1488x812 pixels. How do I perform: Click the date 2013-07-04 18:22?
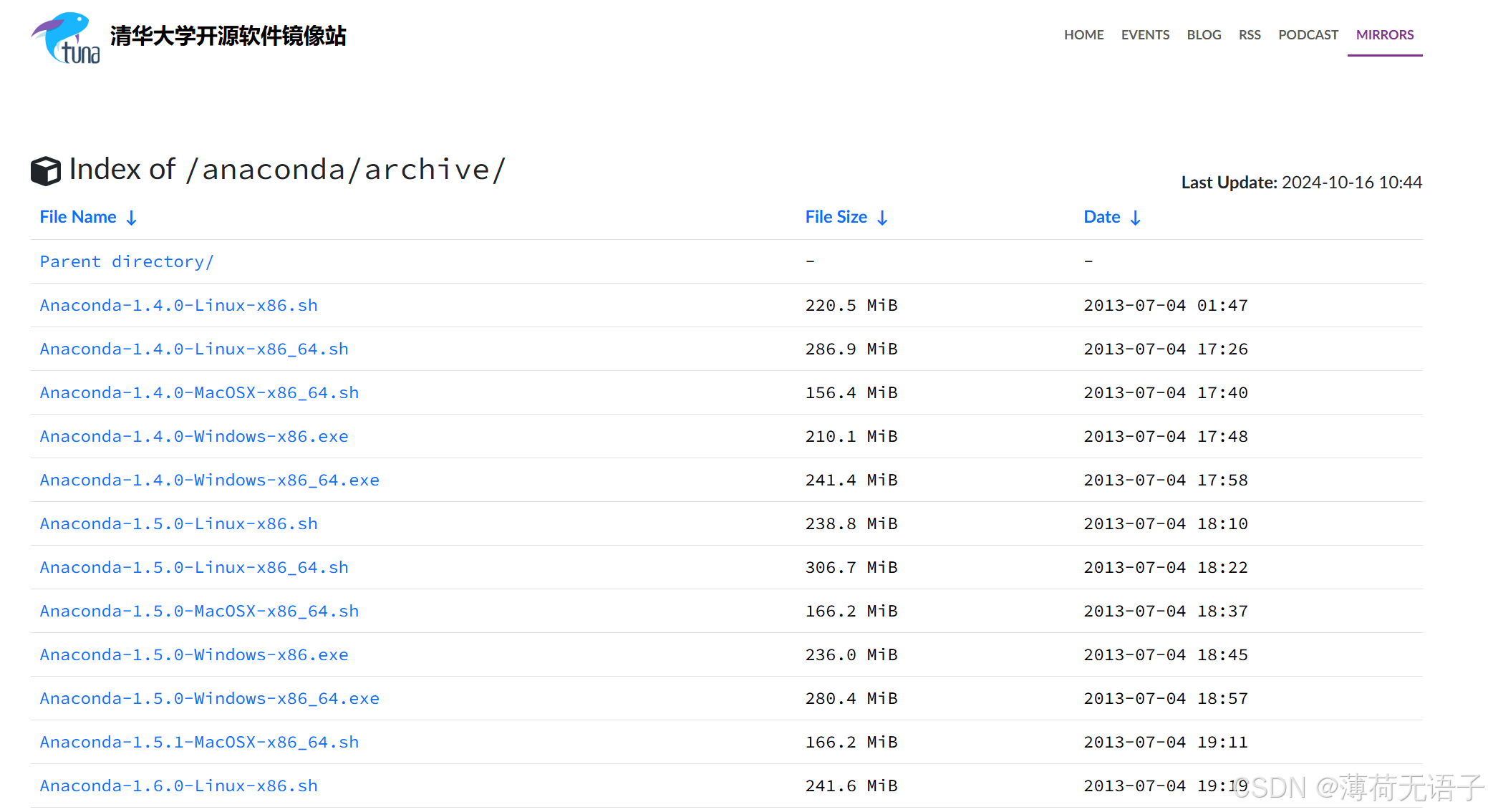tap(1166, 568)
